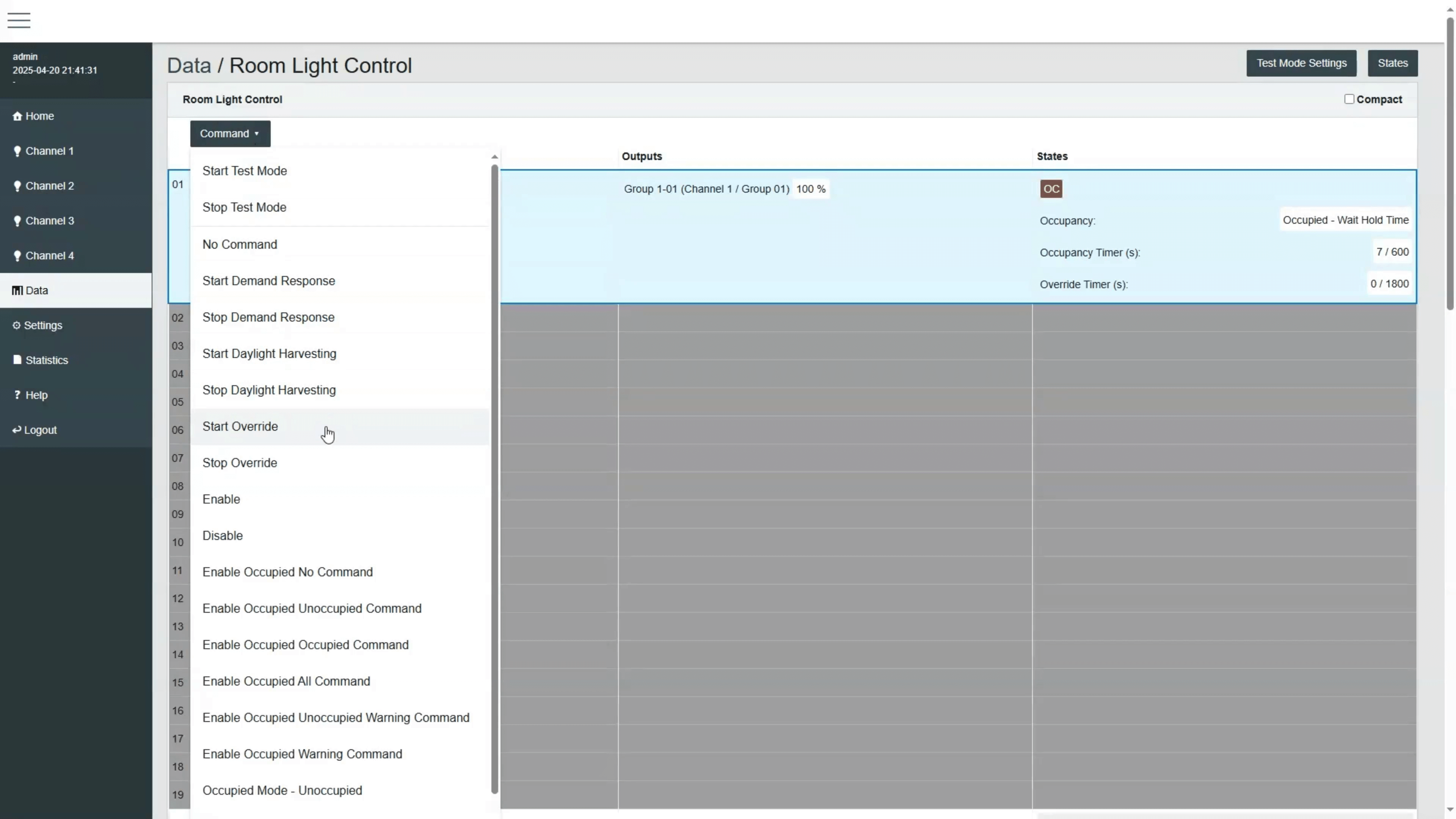
Task: Collapse the Command dropdown button
Action: [230, 134]
